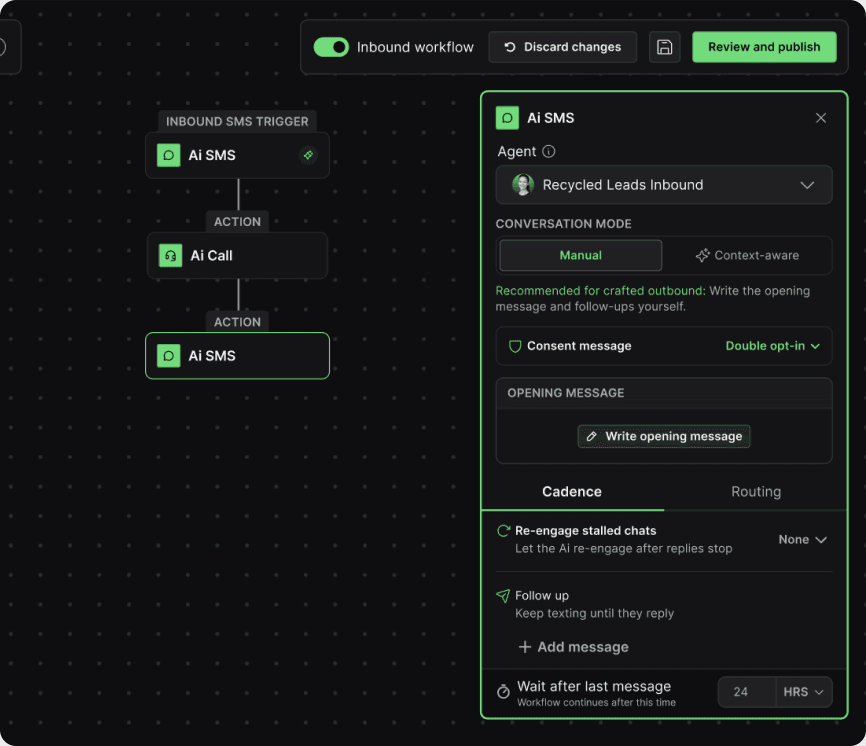Click the OPENING MESSAGE heading
The height and width of the screenshot is (746, 866).
click(566, 393)
